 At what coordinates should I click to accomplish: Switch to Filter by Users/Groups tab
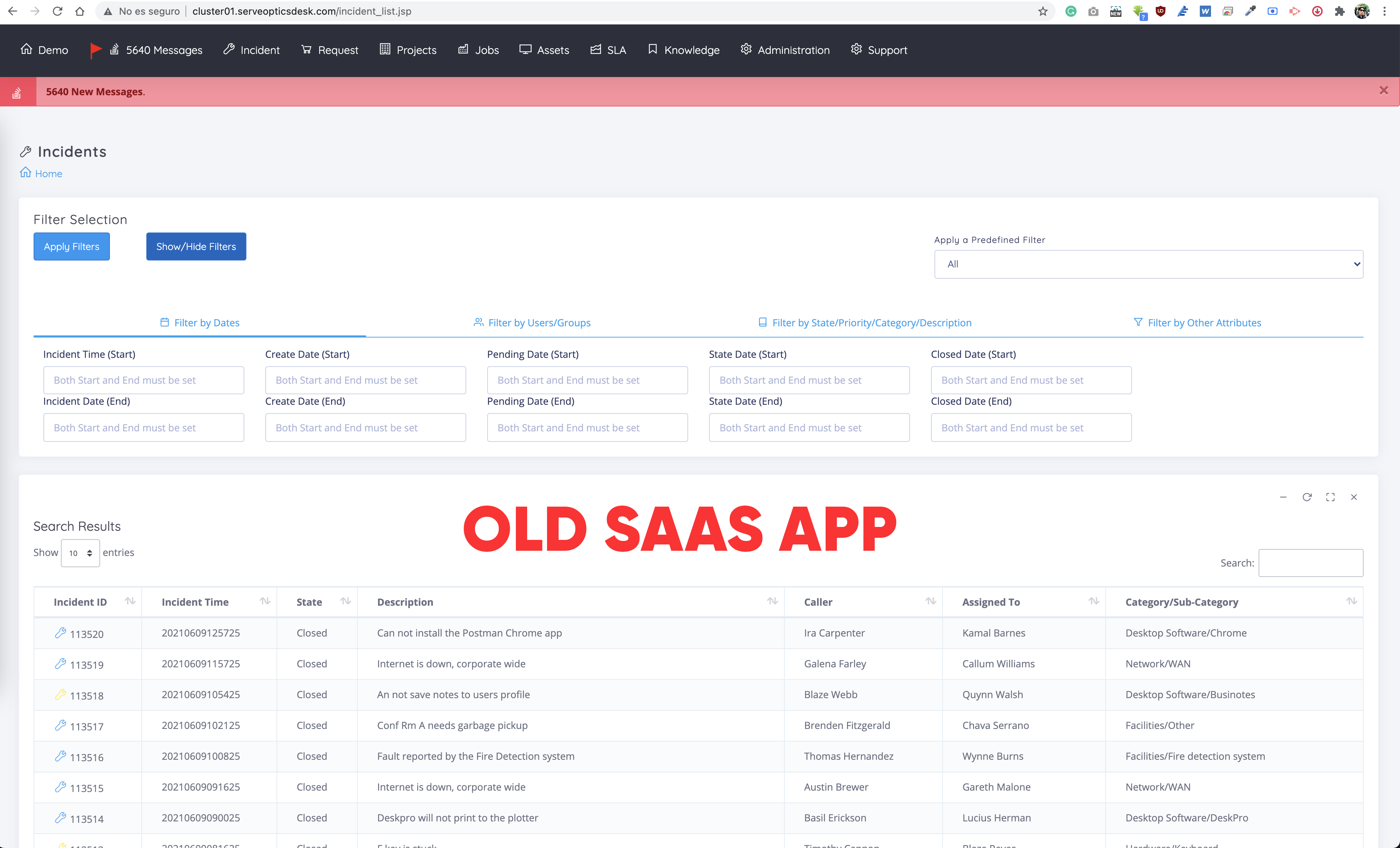point(532,323)
